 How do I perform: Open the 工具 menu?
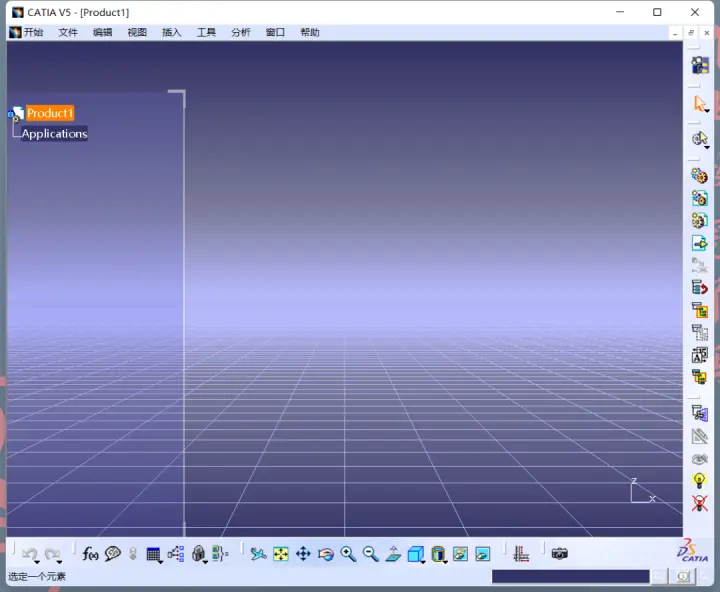coord(206,32)
